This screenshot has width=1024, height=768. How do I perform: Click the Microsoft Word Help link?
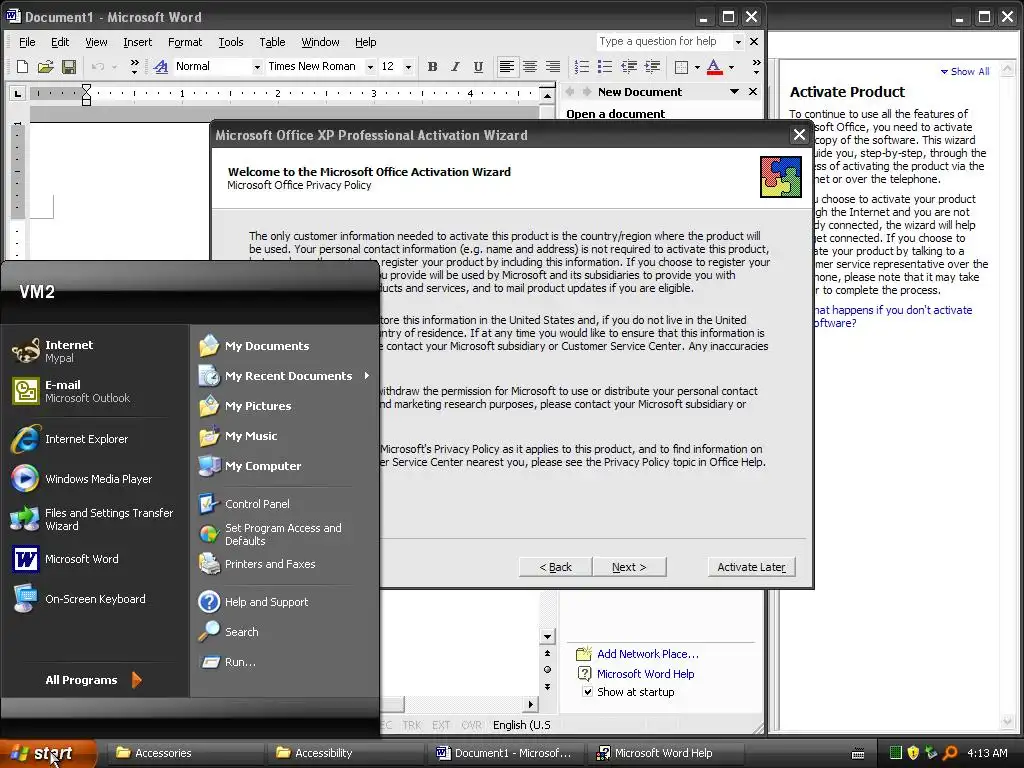[645, 674]
